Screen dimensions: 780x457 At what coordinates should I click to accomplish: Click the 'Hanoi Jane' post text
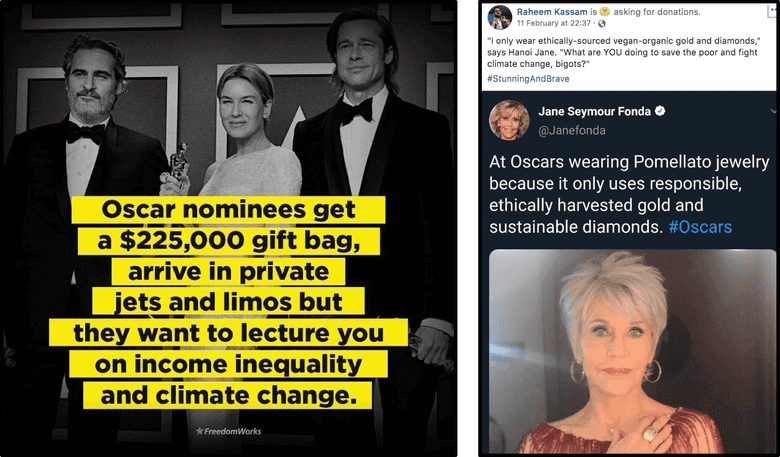[622, 52]
